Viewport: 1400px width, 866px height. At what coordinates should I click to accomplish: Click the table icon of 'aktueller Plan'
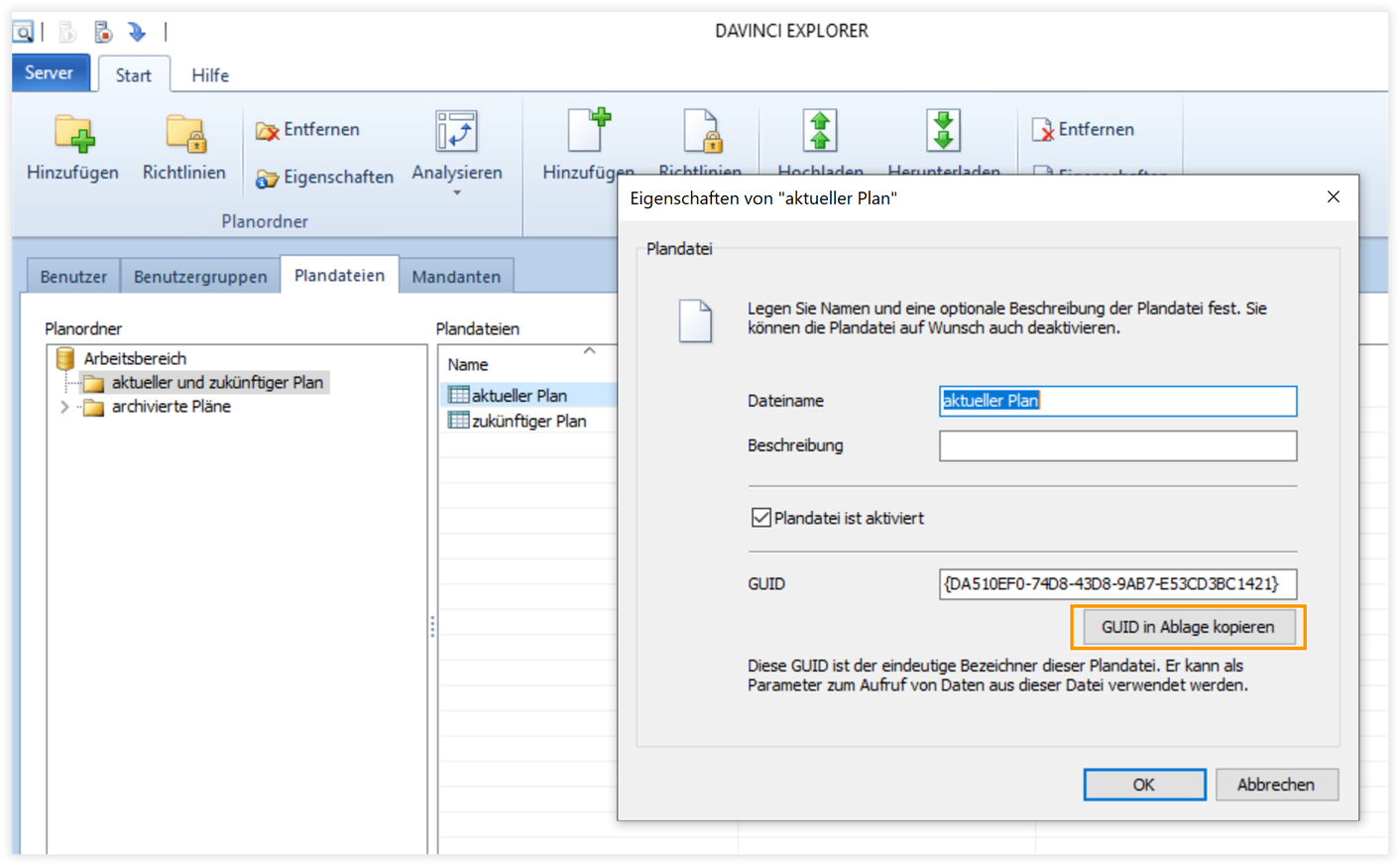coord(458,395)
